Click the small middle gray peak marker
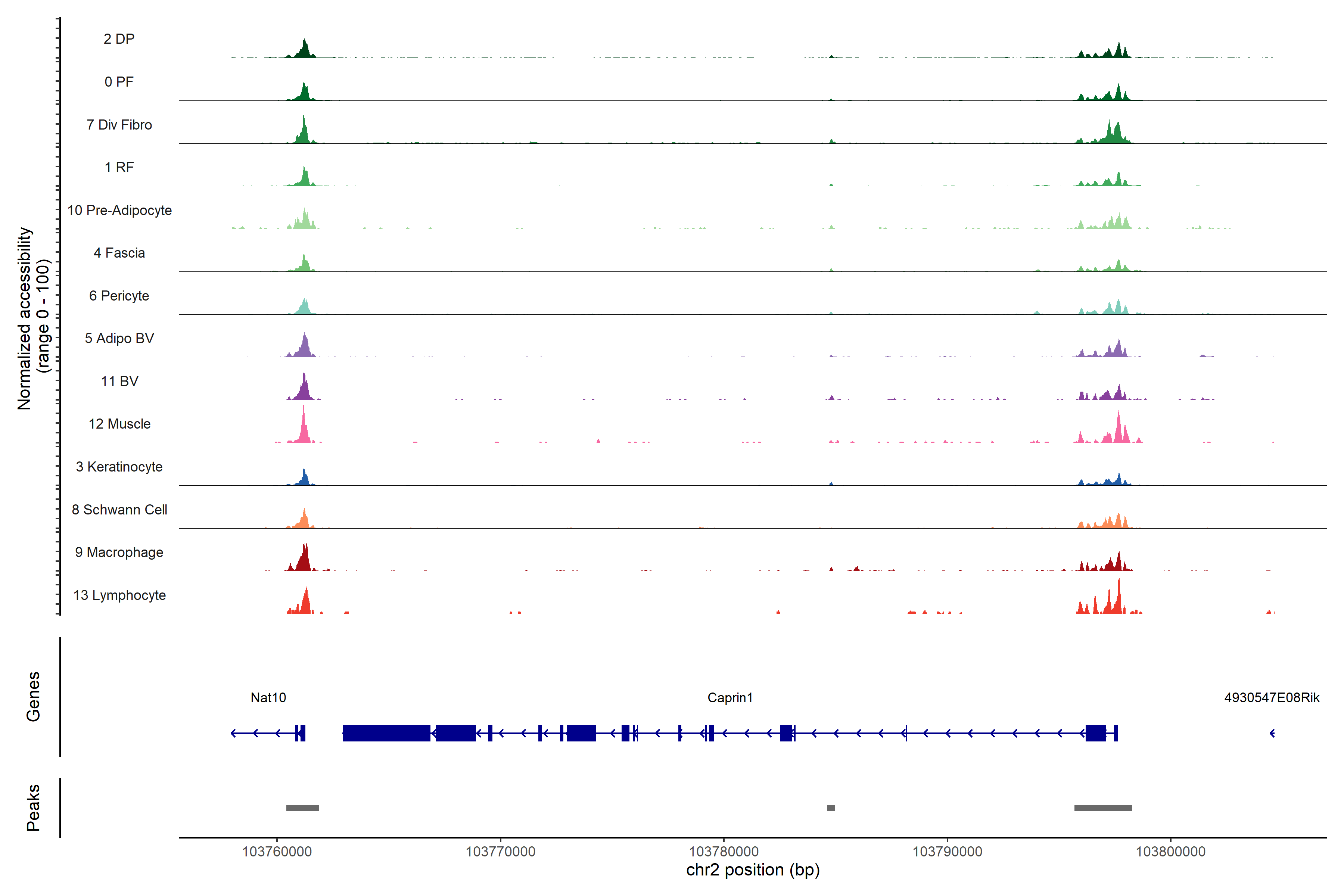The width and height of the screenshot is (1344, 896). pos(831,808)
